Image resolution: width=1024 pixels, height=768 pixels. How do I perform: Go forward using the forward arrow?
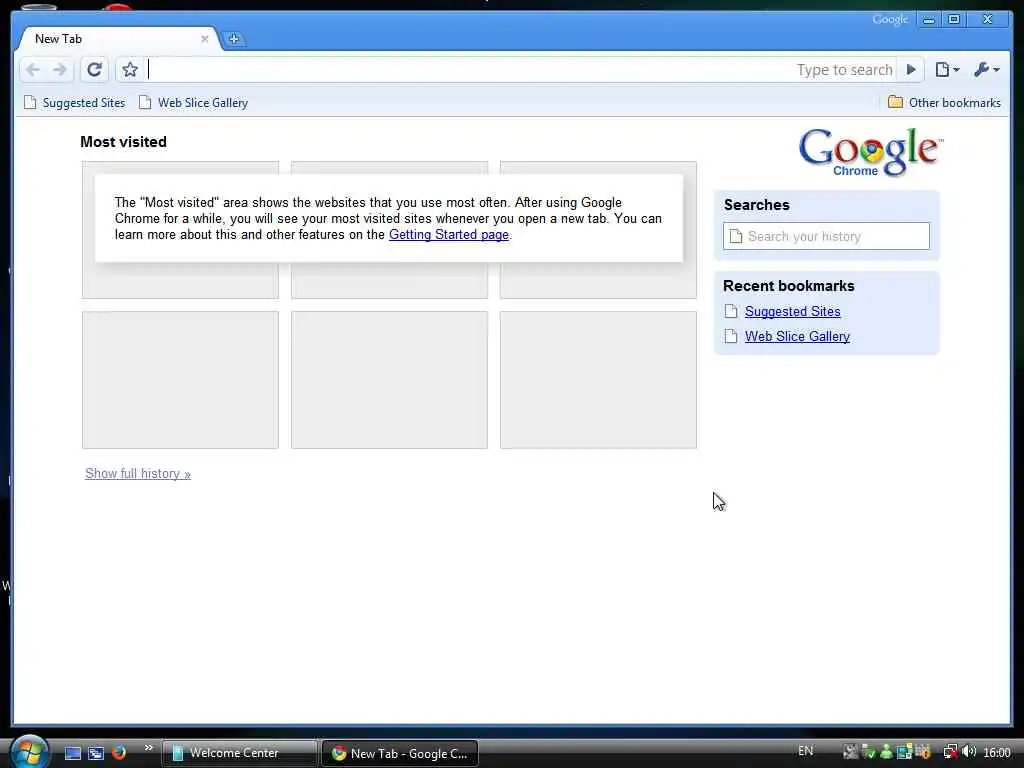[59, 70]
